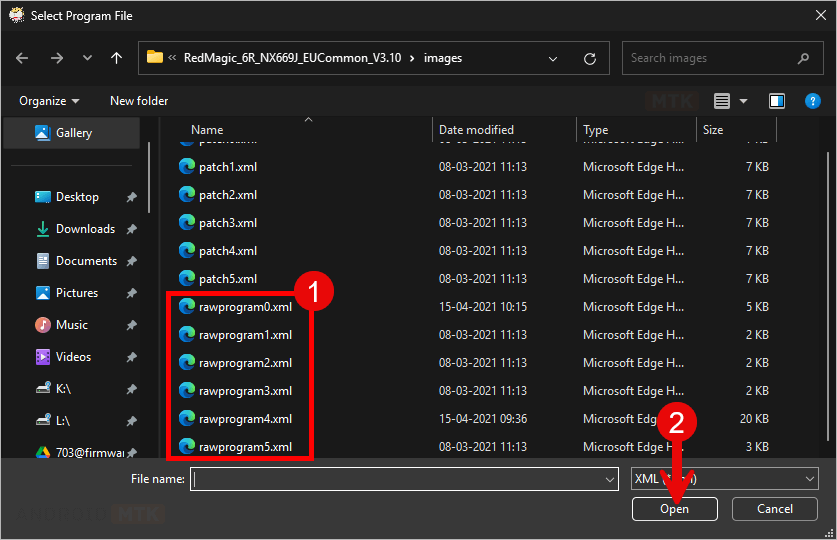Click the change view layout icon
The width and height of the screenshot is (837, 540).
(x=722, y=101)
